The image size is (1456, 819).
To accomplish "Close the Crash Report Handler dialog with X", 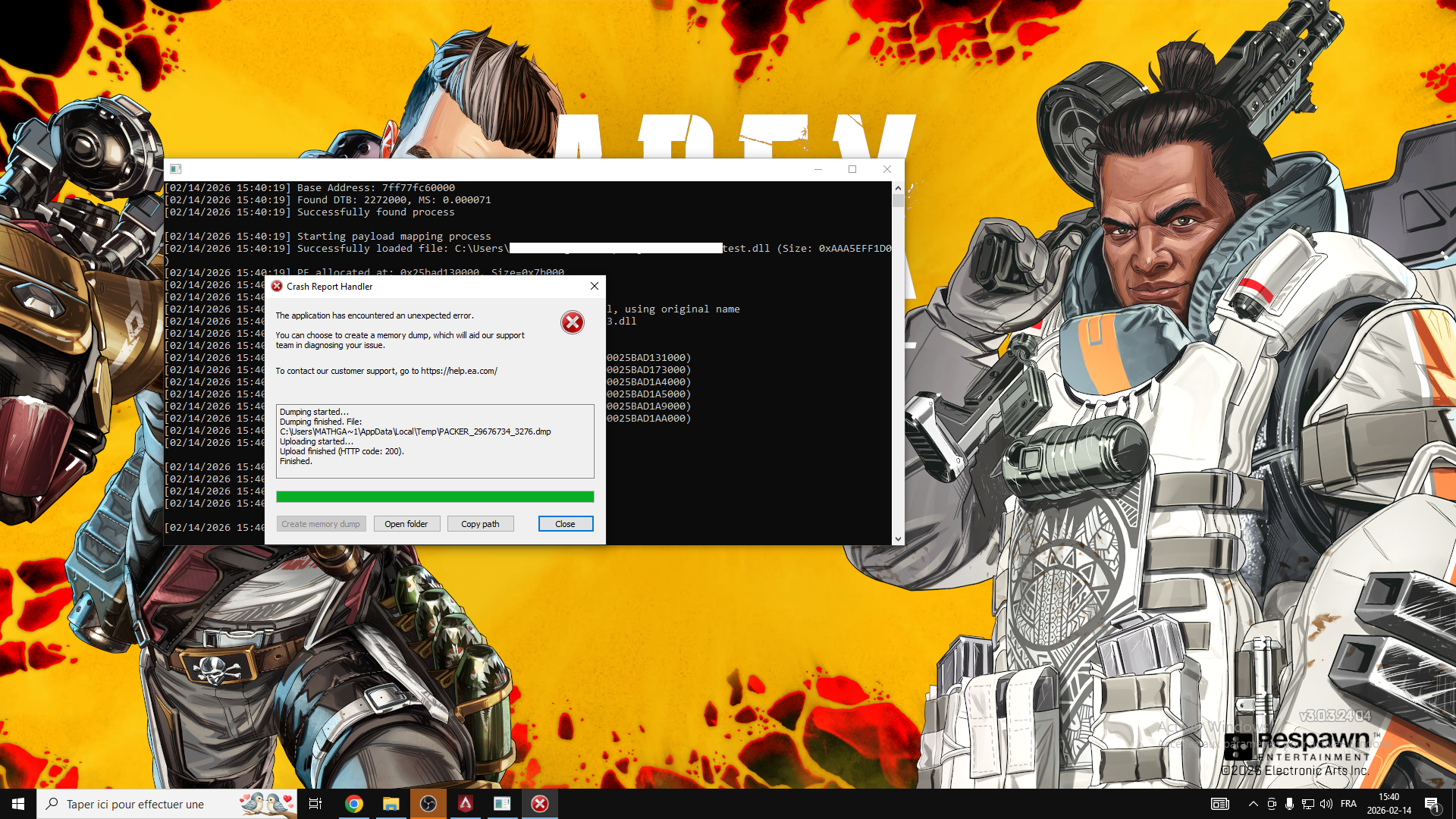I will click(x=595, y=286).
